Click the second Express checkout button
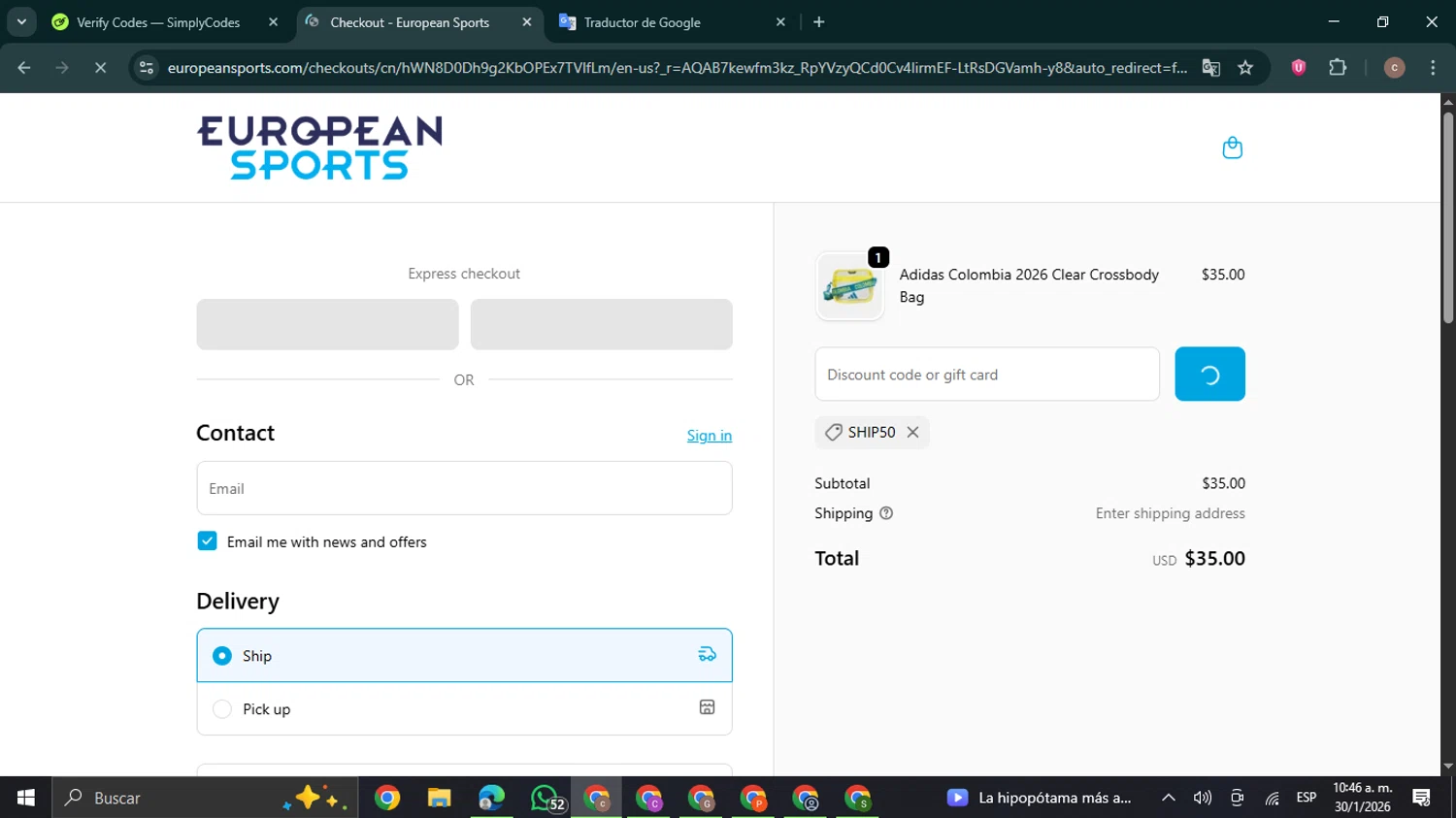Viewport: 1456px width, 818px height. 602,324
